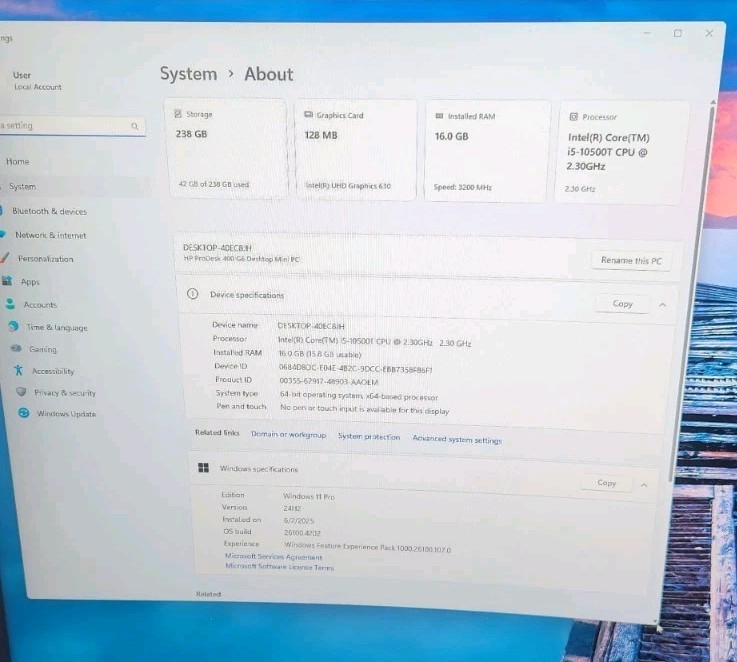Click the Storage card icon

(178, 114)
